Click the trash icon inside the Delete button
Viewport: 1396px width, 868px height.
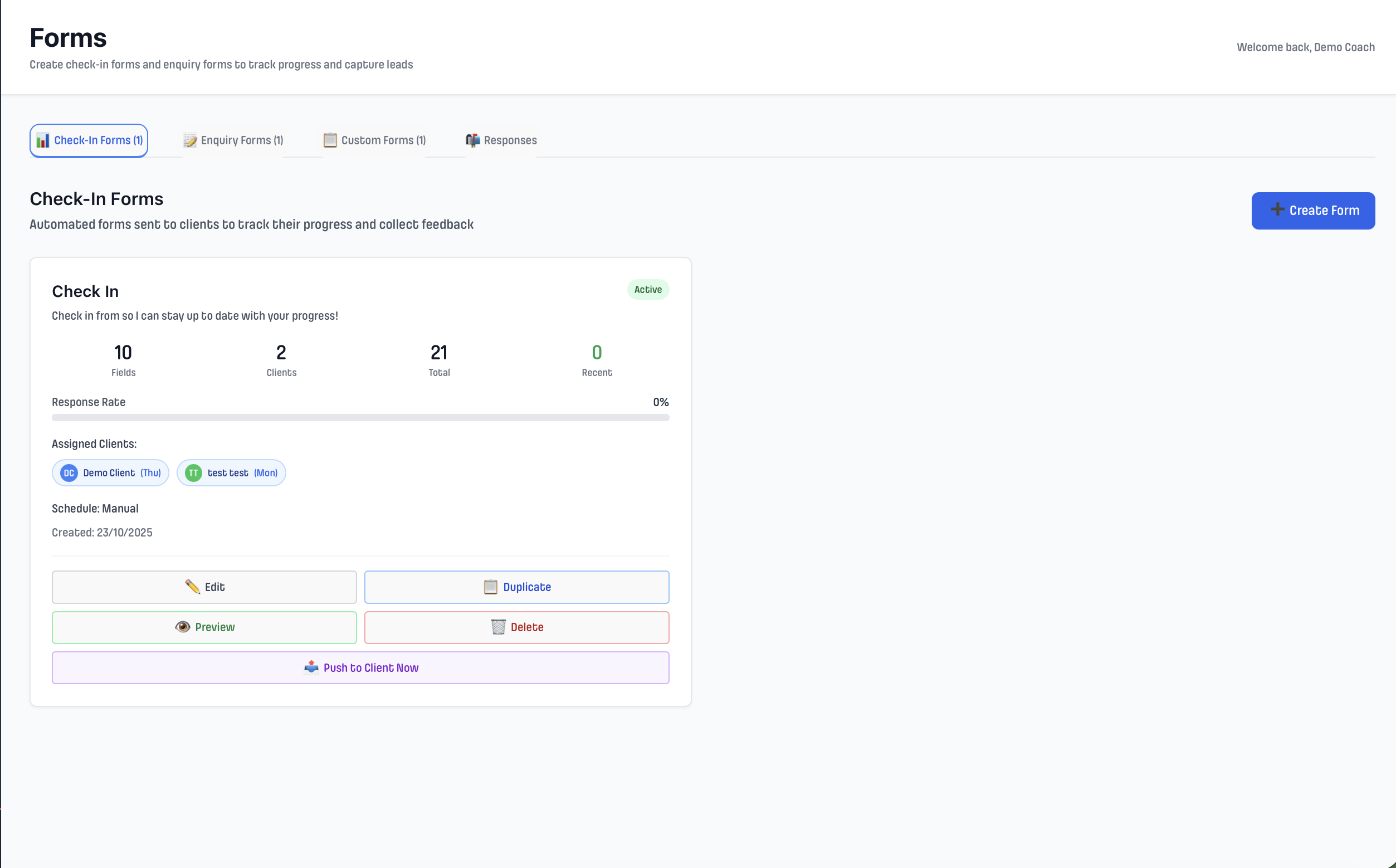click(x=497, y=627)
